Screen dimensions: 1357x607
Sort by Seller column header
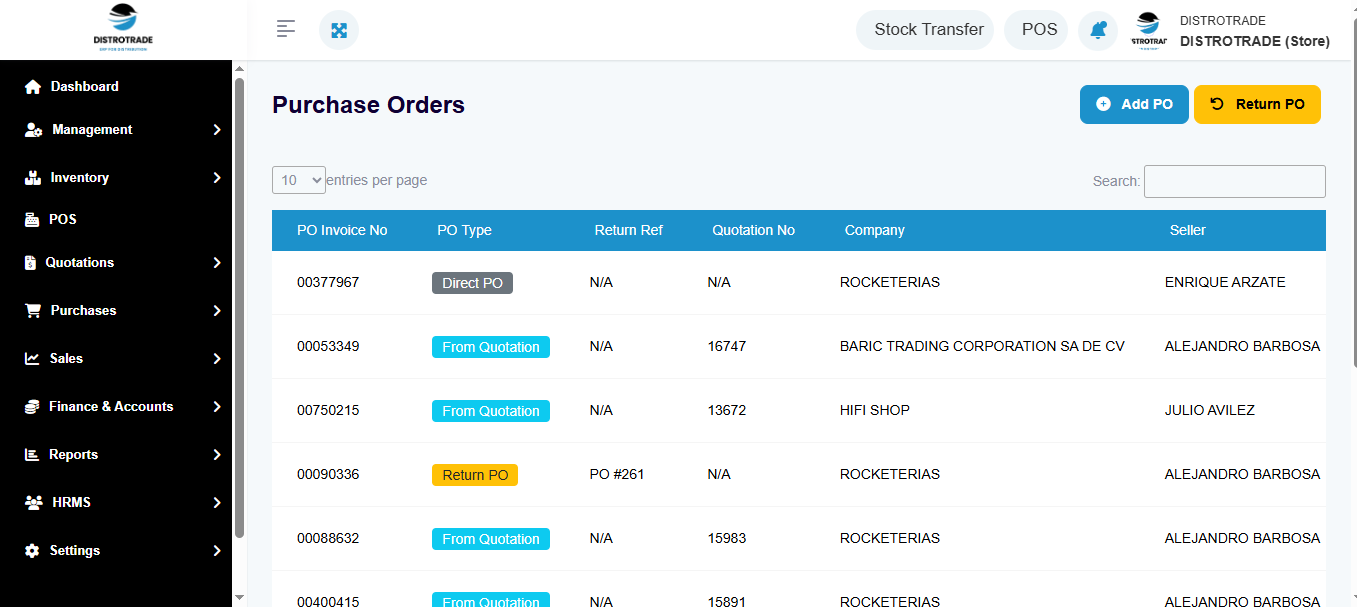(1188, 230)
